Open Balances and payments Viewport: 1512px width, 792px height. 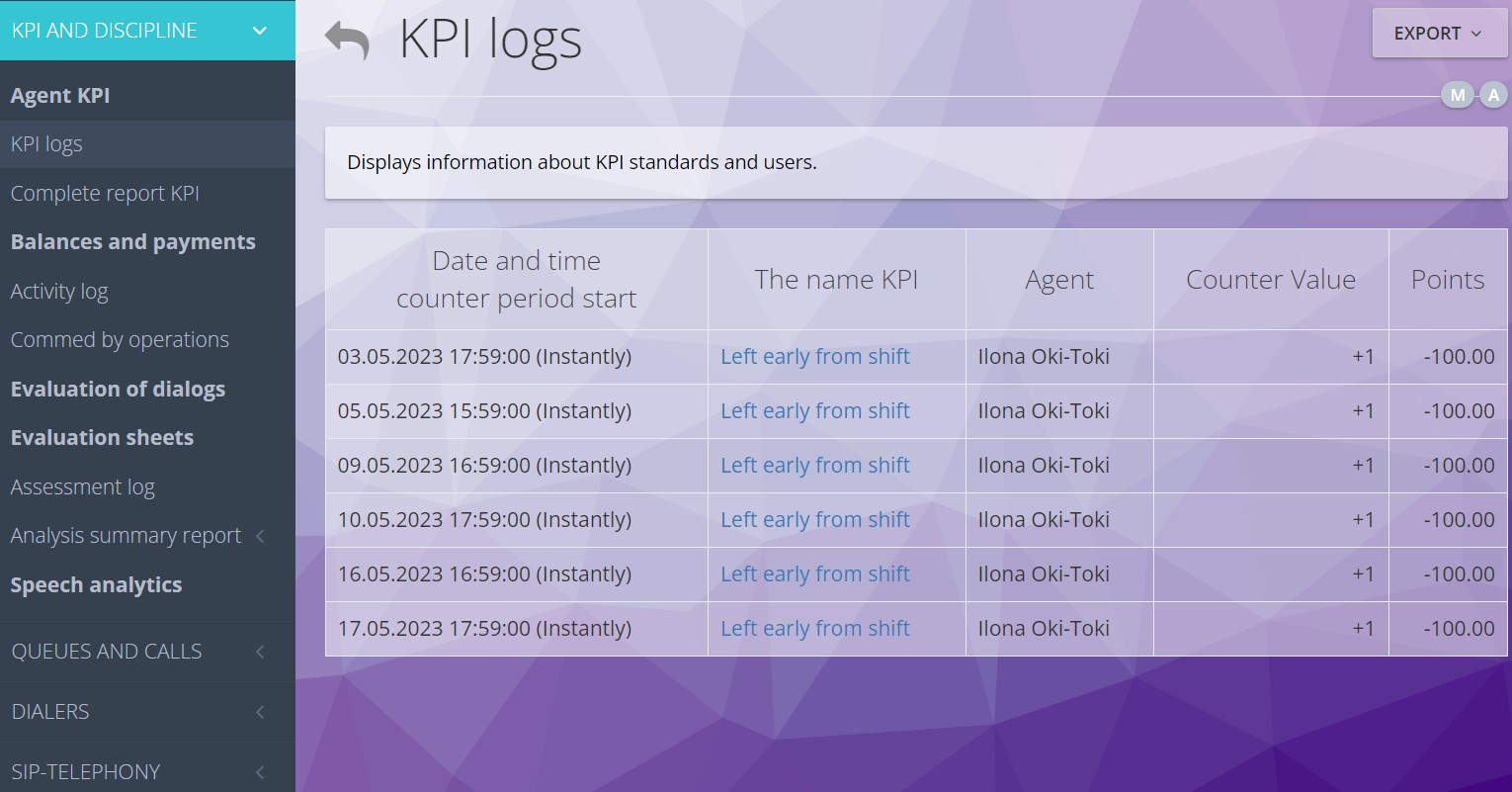pos(133,242)
